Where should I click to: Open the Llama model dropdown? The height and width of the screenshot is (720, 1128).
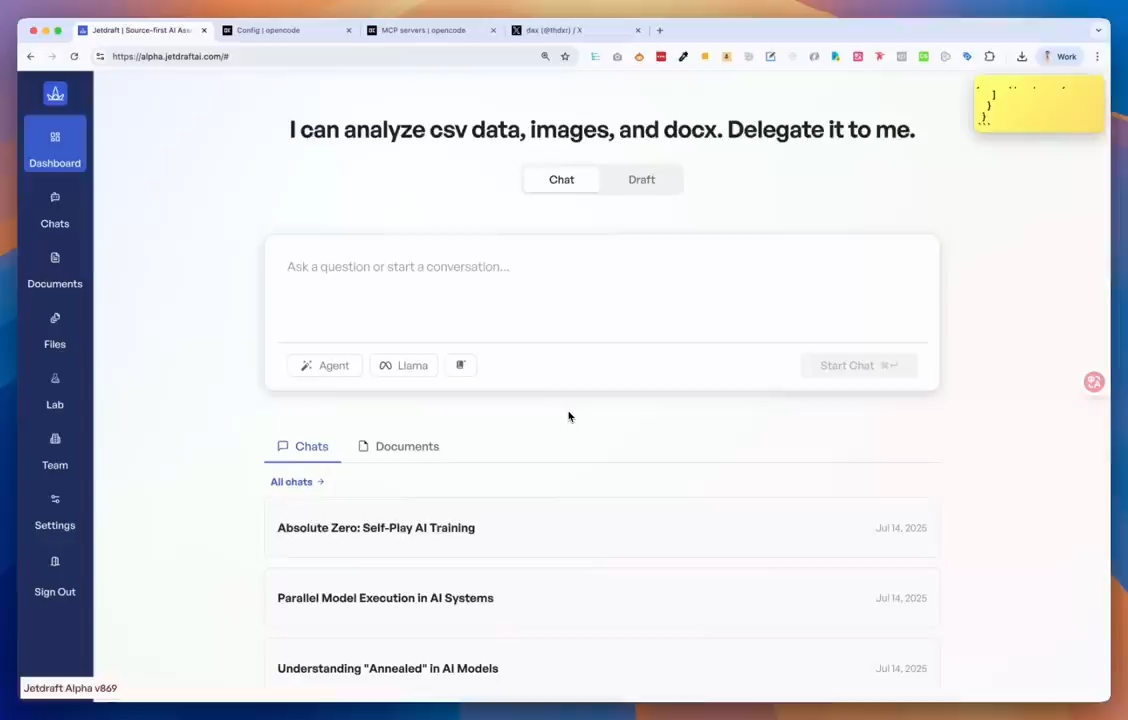pyautogui.click(x=403, y=365)
